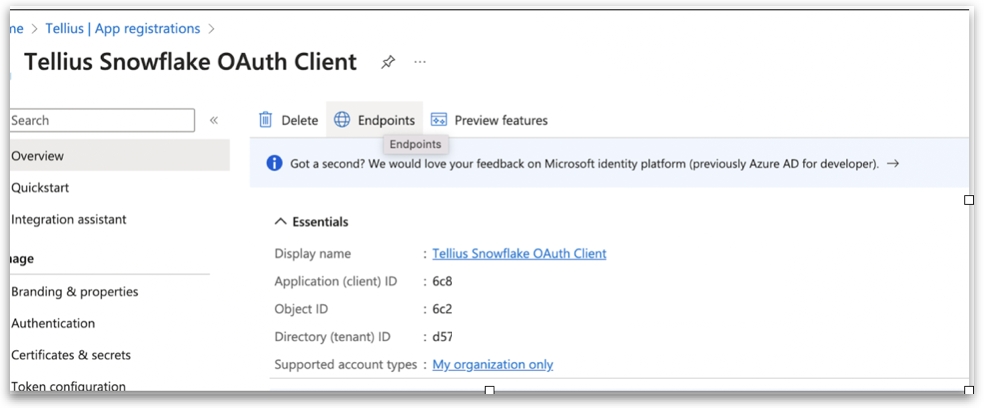Click the Preview features icon
Viewport: 984px width, 408px height.
point(438,120)
